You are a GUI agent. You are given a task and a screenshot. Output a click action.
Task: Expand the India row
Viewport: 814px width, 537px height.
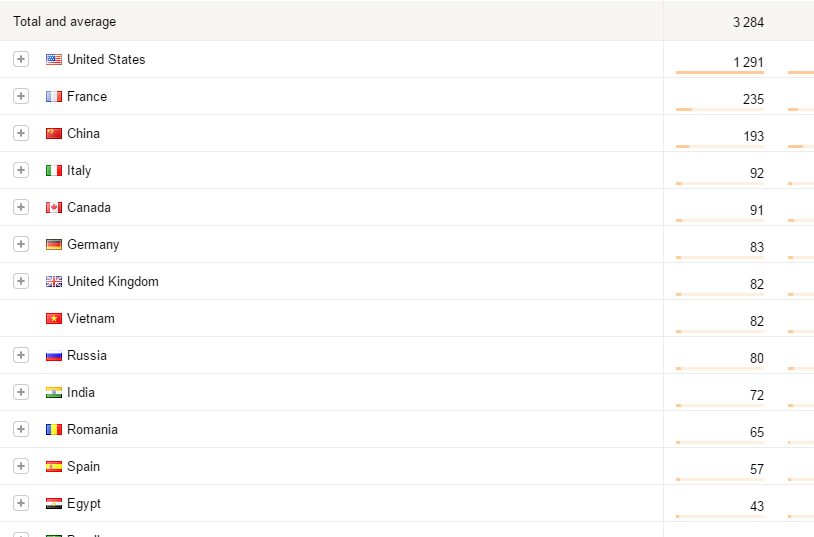[21, 392]
